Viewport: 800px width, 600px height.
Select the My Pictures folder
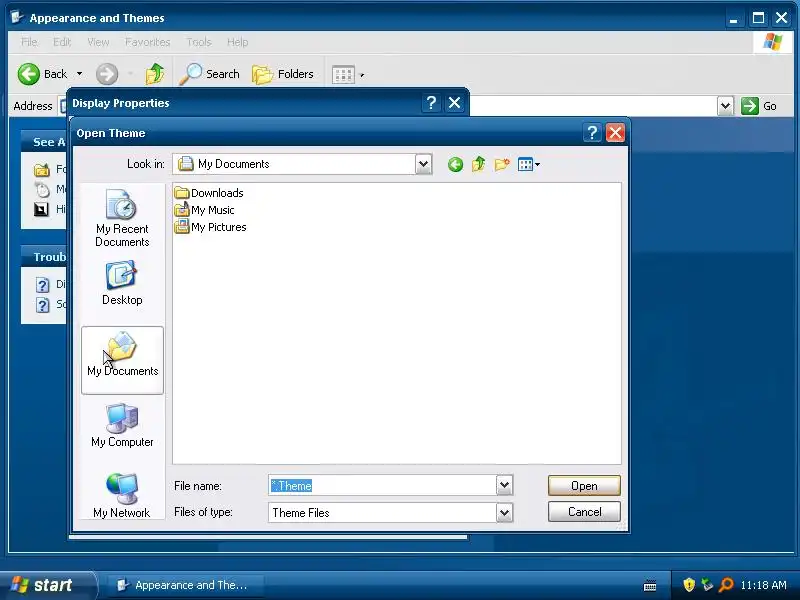click(x=210, y=227)
